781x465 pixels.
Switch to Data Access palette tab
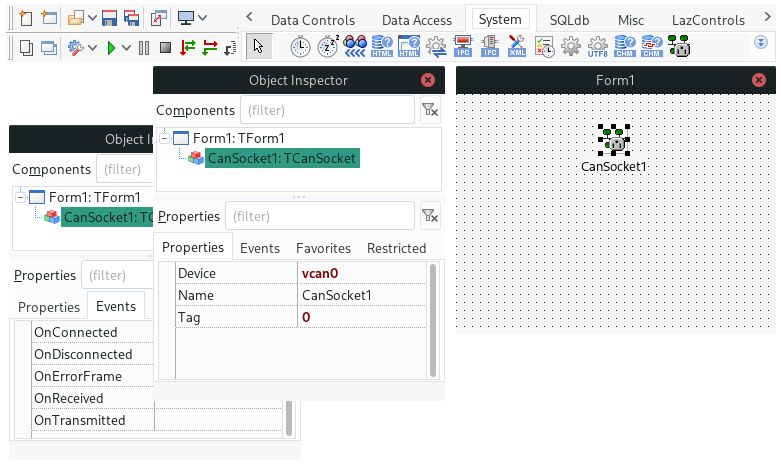pos(417,20)
